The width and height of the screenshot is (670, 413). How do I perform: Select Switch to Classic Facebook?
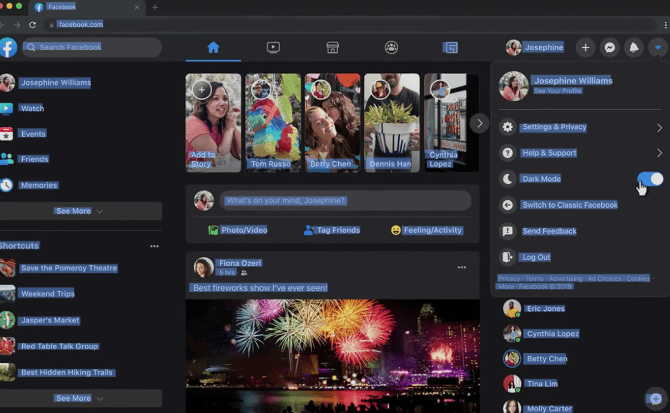point(569,205)
